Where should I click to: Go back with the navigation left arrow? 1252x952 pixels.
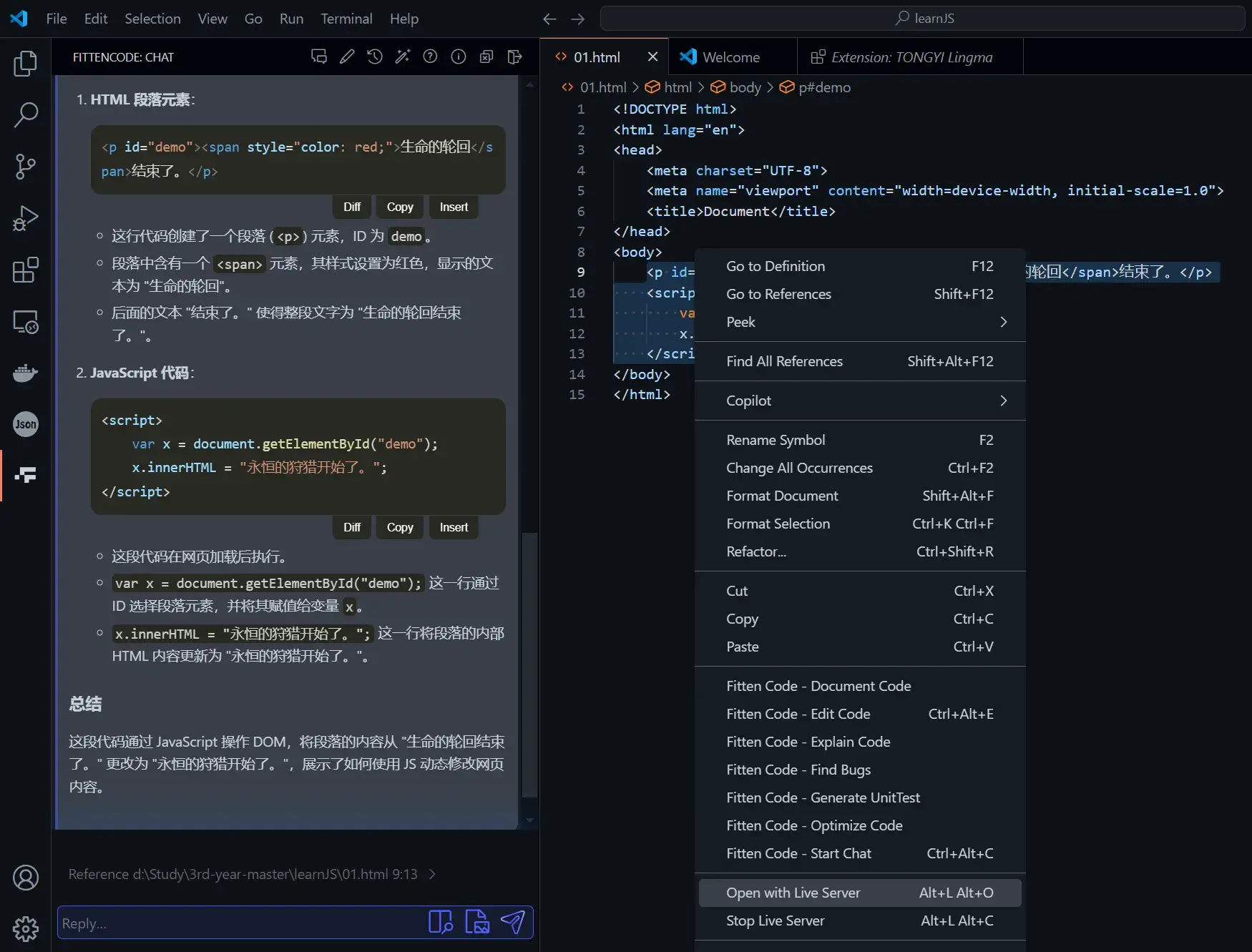point(549,19)
